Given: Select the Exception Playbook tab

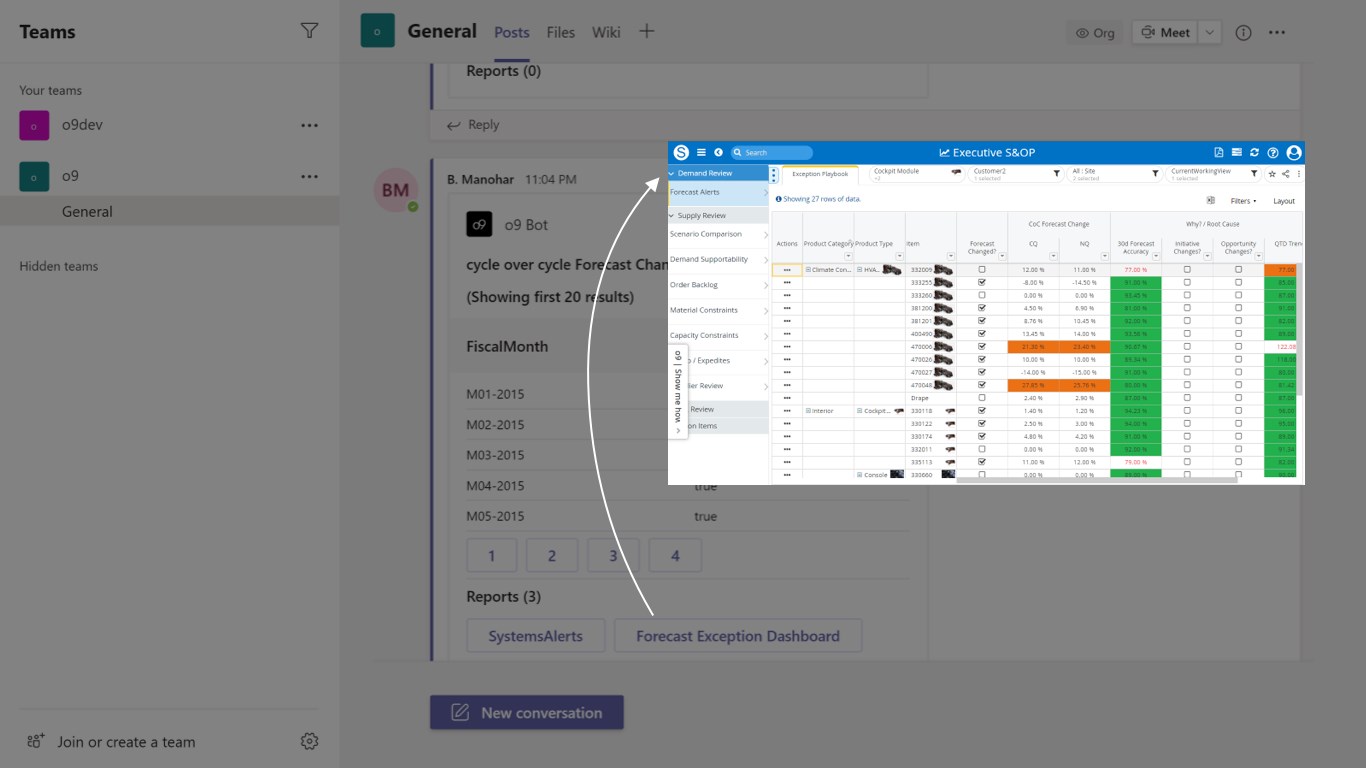Looking at the screenshot, I should point(820,174).
